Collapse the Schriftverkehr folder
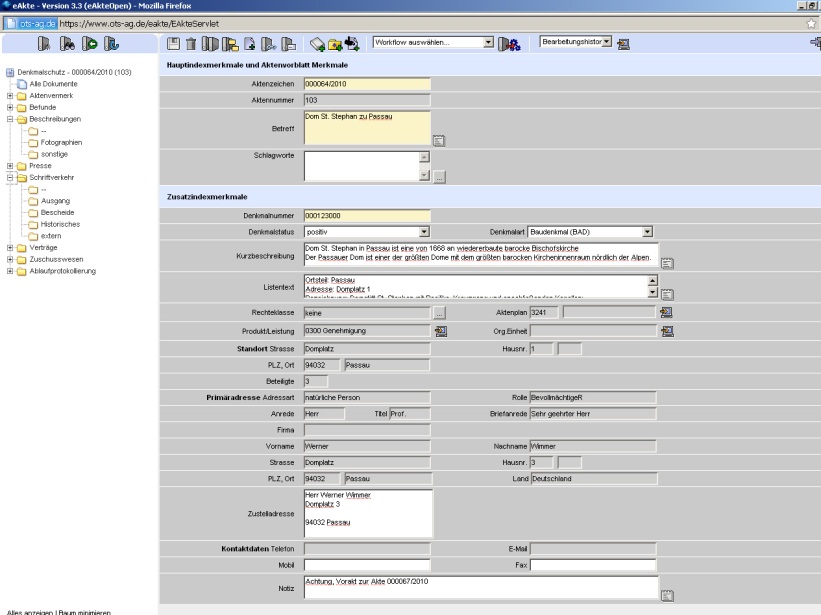Image resolution: width=821 pixels, height=615 pixels. point(9,178)
